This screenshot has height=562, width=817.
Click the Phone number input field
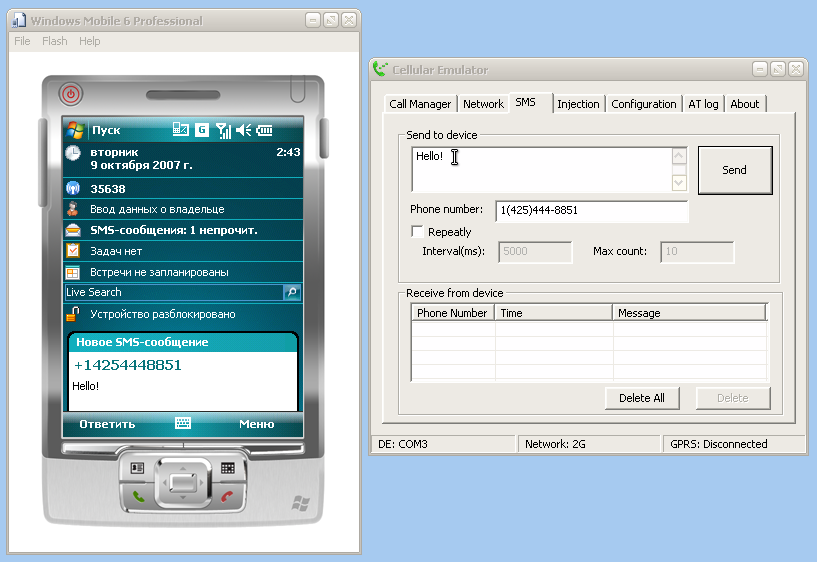coord(591,210)
